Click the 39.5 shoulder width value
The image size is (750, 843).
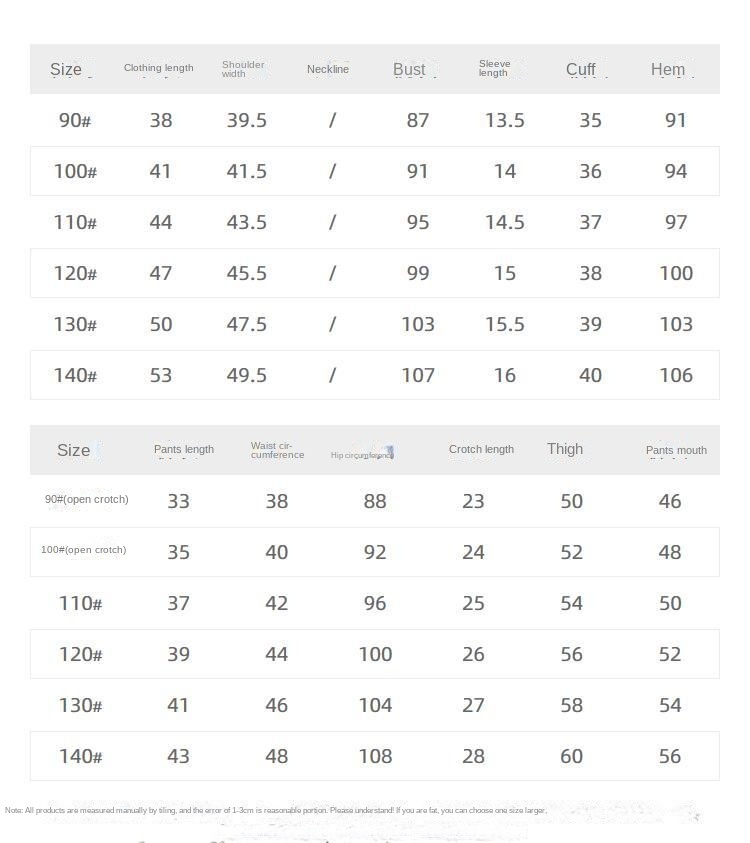246,120
